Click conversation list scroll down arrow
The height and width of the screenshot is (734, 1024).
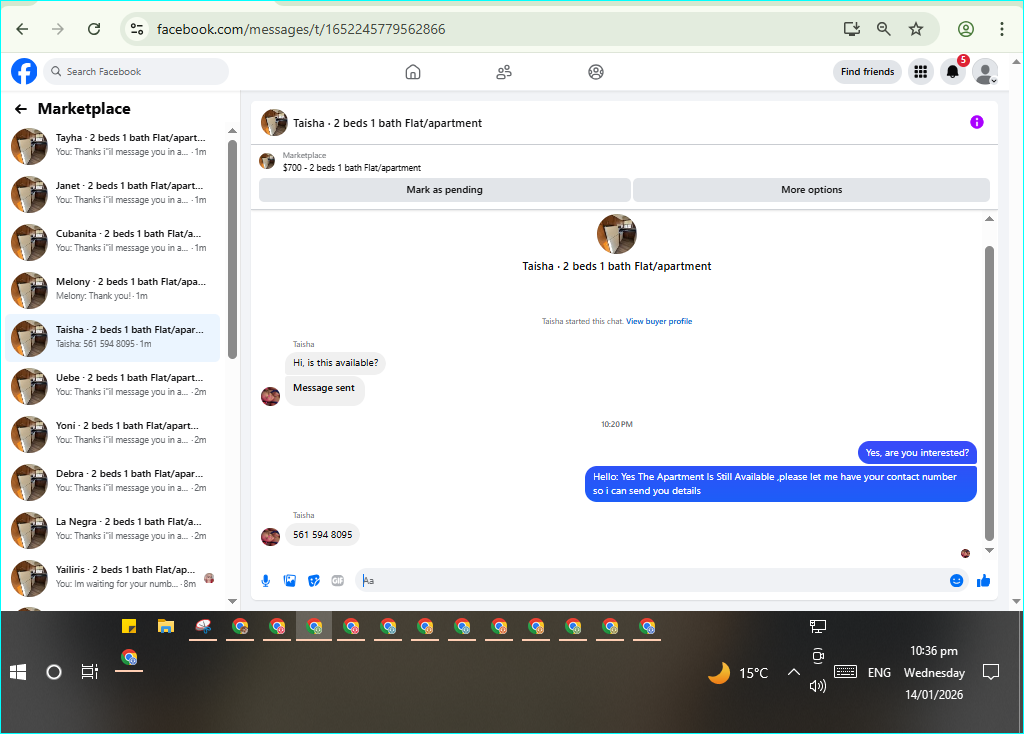[x=232, y=601]
